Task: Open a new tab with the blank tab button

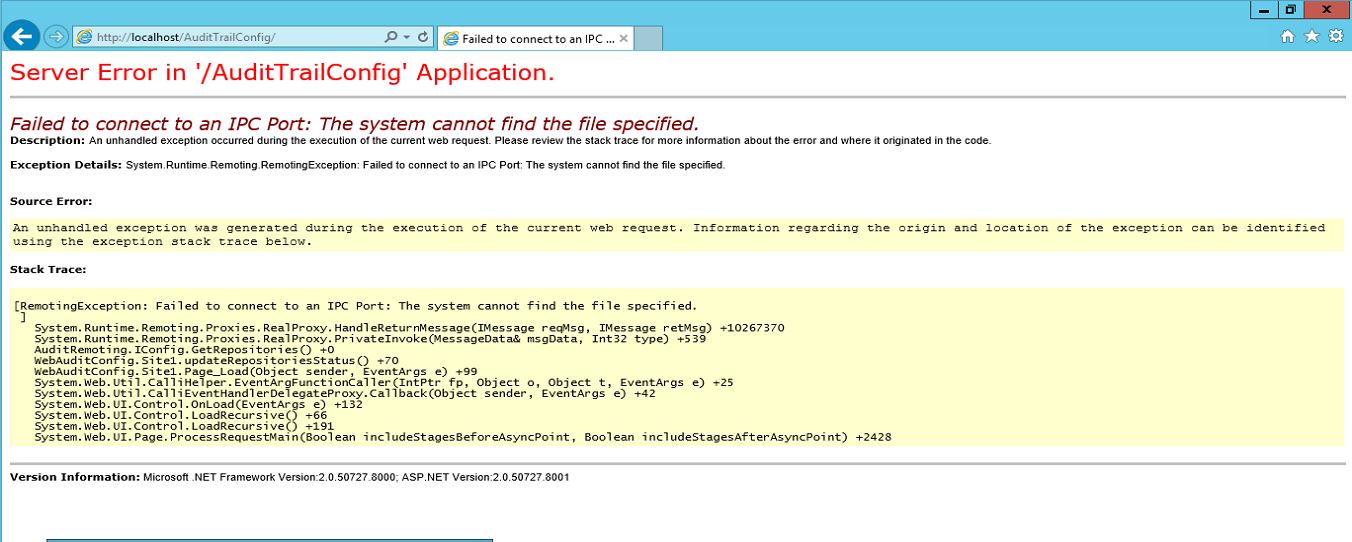Action: pyautogui.click(x=649, y=39)
